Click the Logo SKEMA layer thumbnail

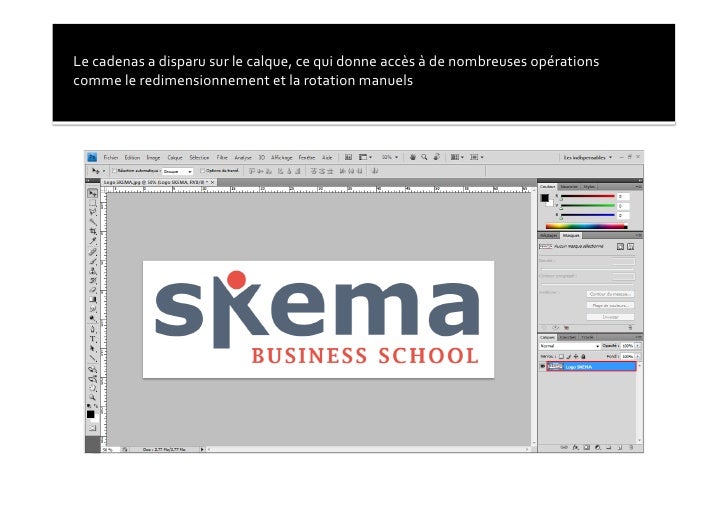coord(555,366)
